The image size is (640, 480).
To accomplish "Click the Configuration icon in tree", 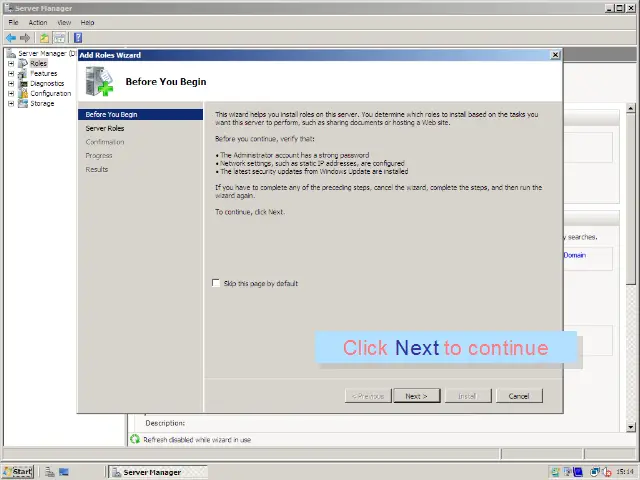I will point(23,93).
